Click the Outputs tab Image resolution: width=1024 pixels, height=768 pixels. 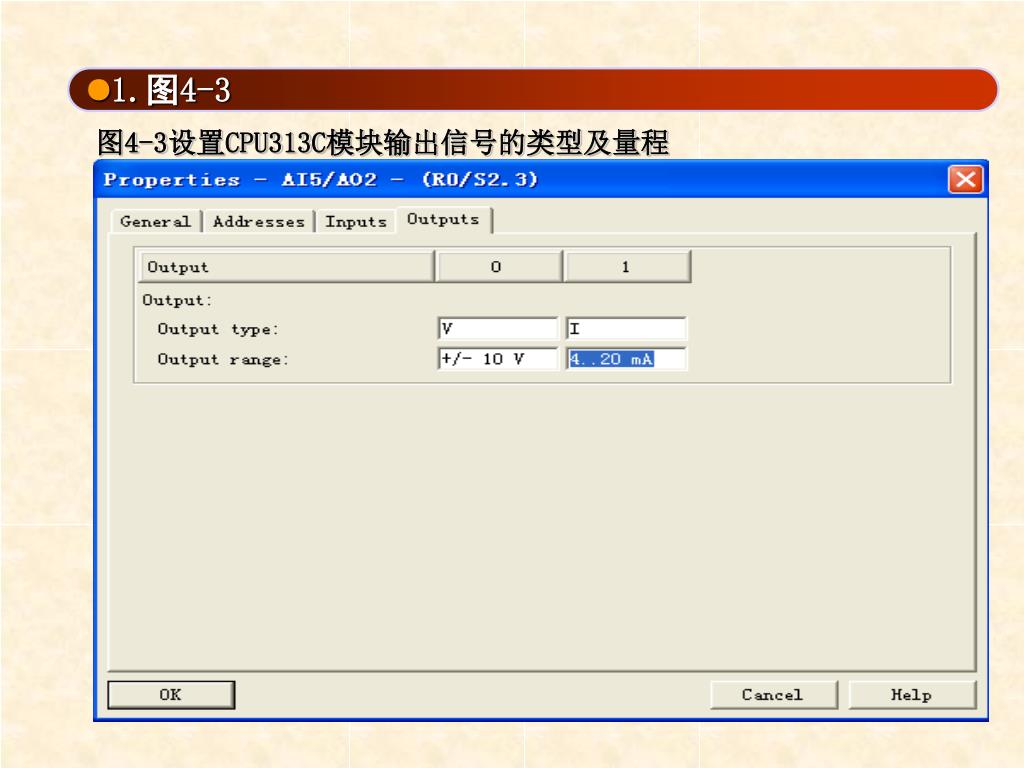tap(443, 219)
